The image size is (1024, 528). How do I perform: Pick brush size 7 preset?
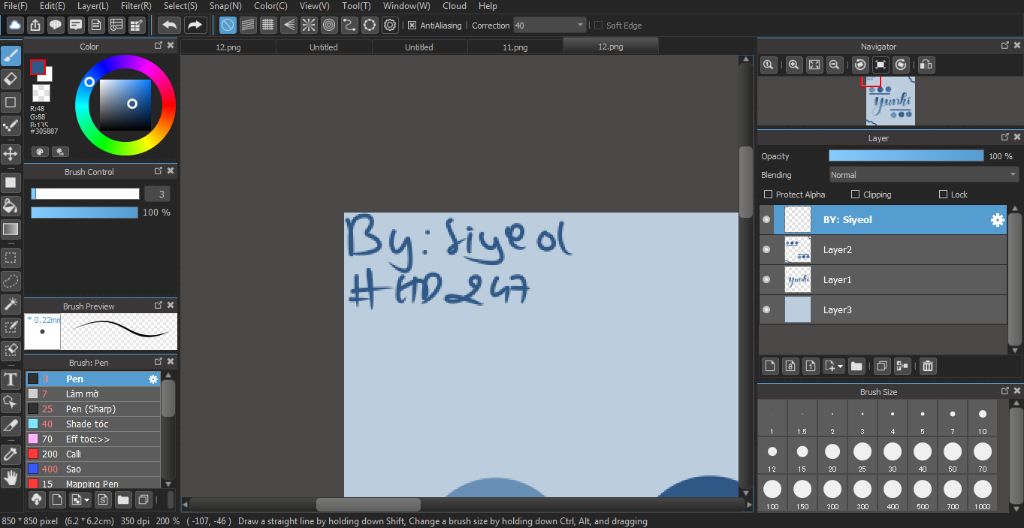point(953,418)
